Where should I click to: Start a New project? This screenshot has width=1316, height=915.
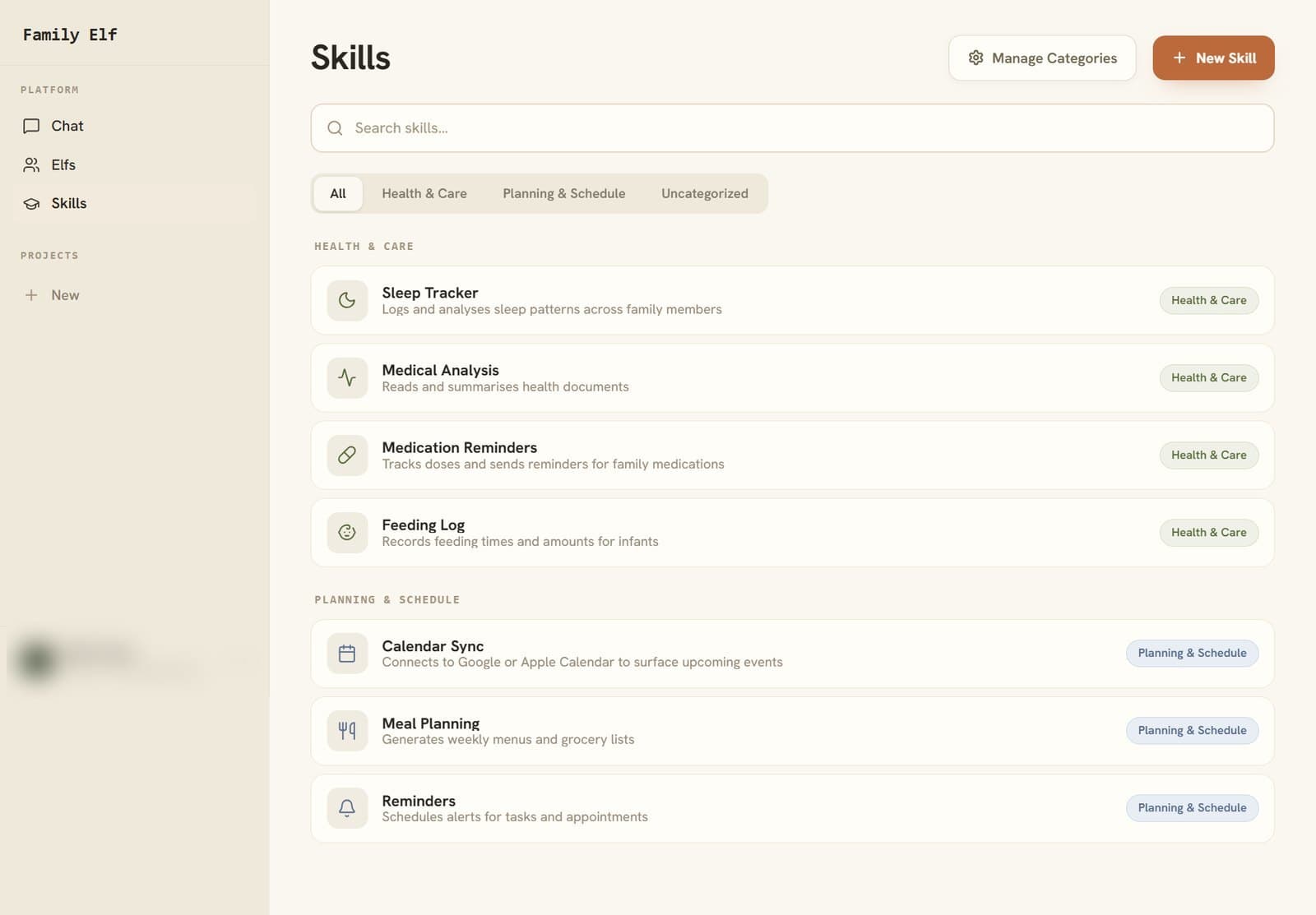tap(136, 295)
